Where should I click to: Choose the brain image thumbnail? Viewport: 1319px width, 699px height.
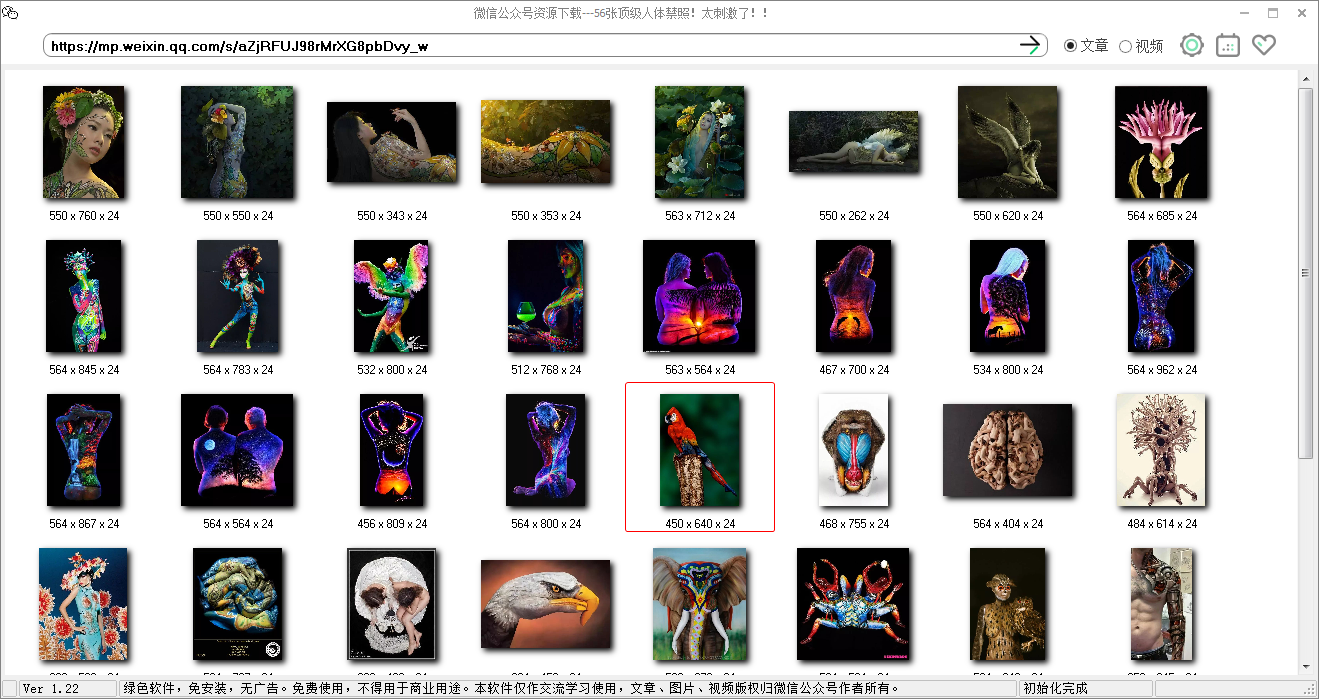pos(1007,450)
